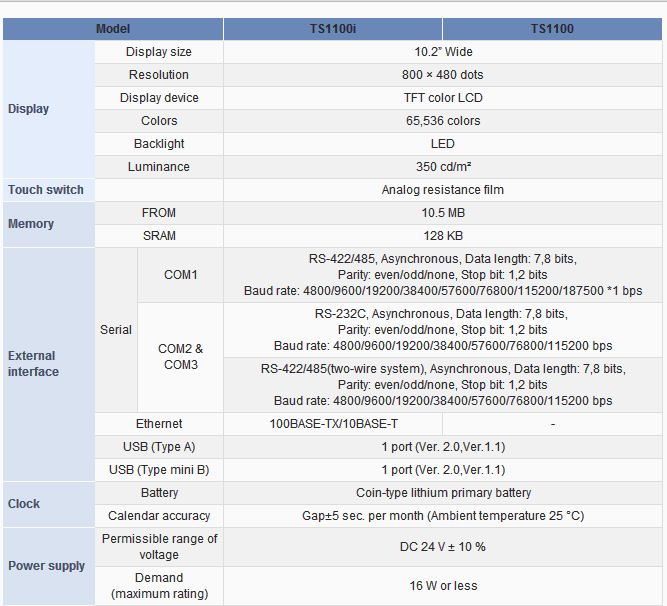This screenshot has height=606, width=667.
Task: Click the TS1100i model column header
Action: pyautogui.click(x=332, y=29)
